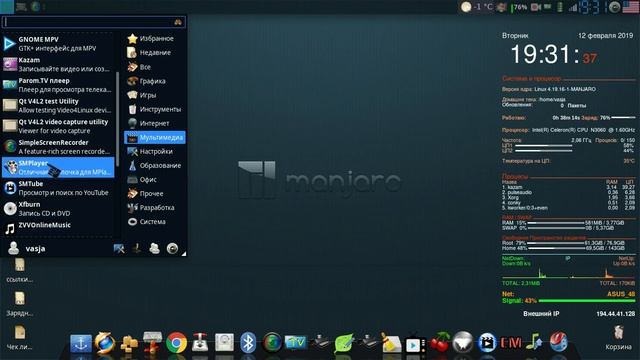Click the switch user icon in menu footer

click(x=154, y=249)
